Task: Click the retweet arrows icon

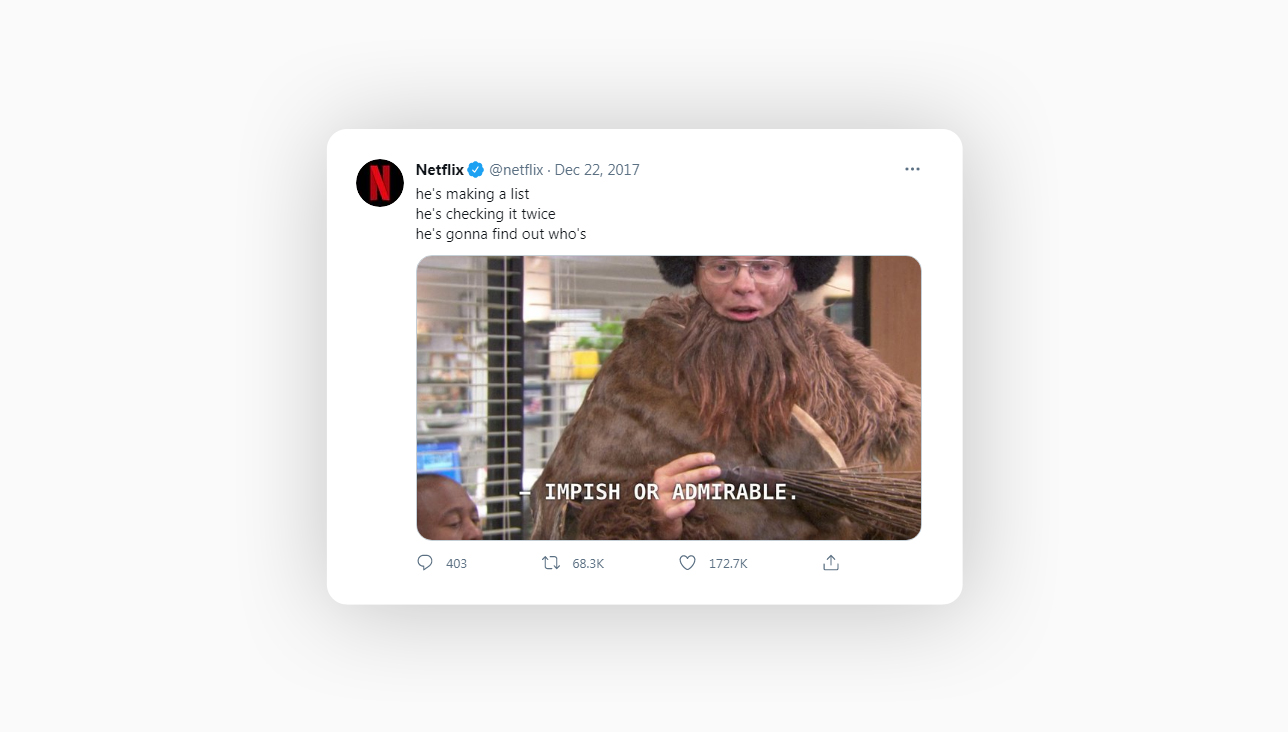Action: [x=551, y=563]
